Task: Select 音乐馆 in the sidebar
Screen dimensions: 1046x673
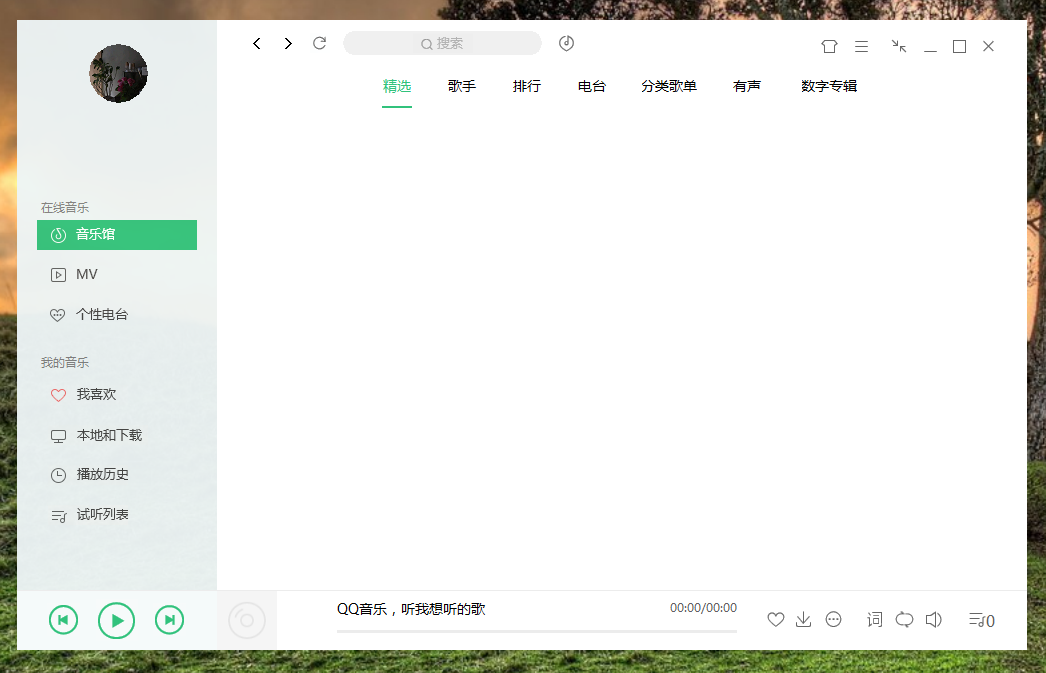Action: pyautogui.click(x=117, y=235)
